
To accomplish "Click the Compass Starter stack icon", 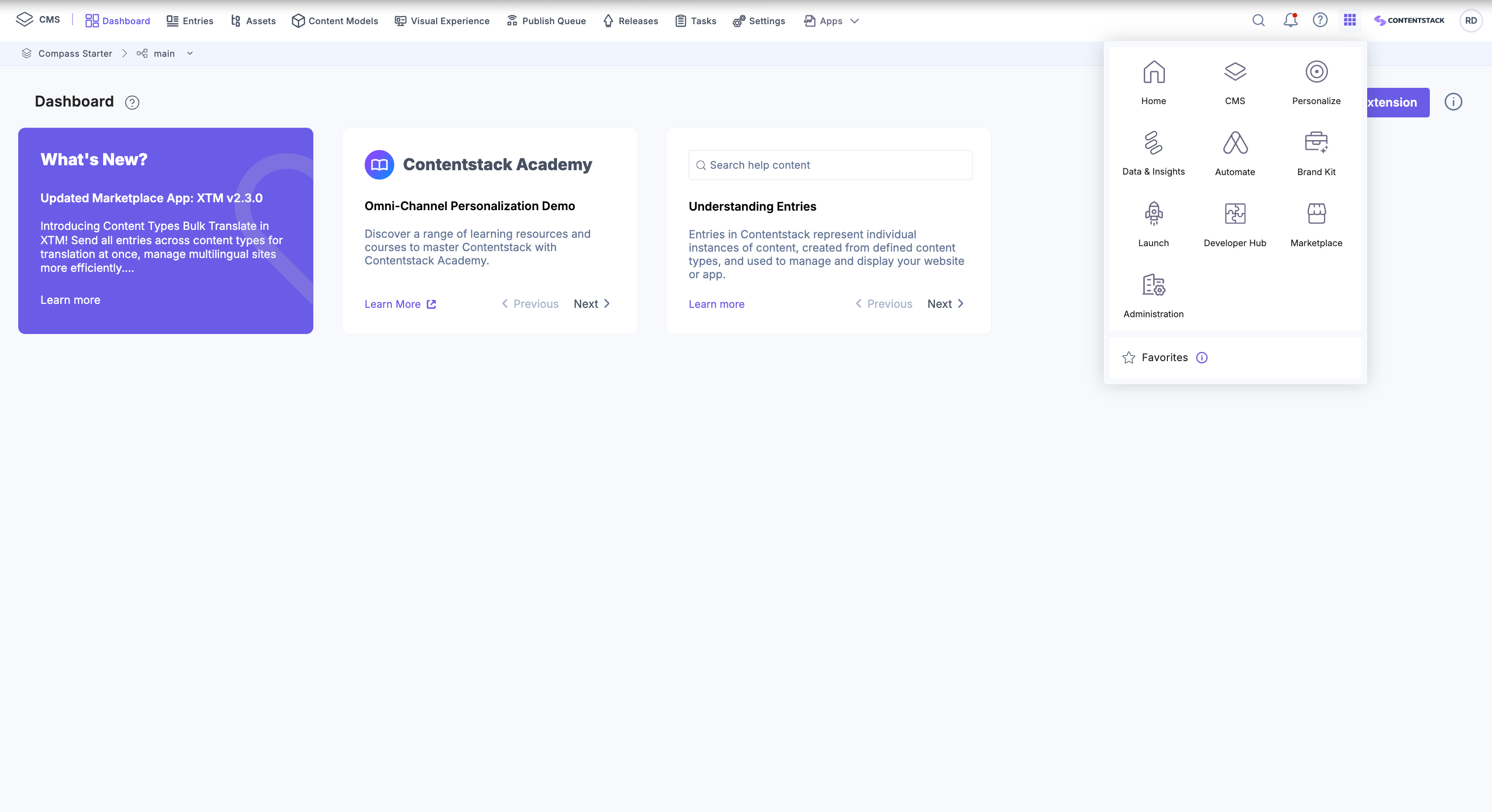I will 27,53.
